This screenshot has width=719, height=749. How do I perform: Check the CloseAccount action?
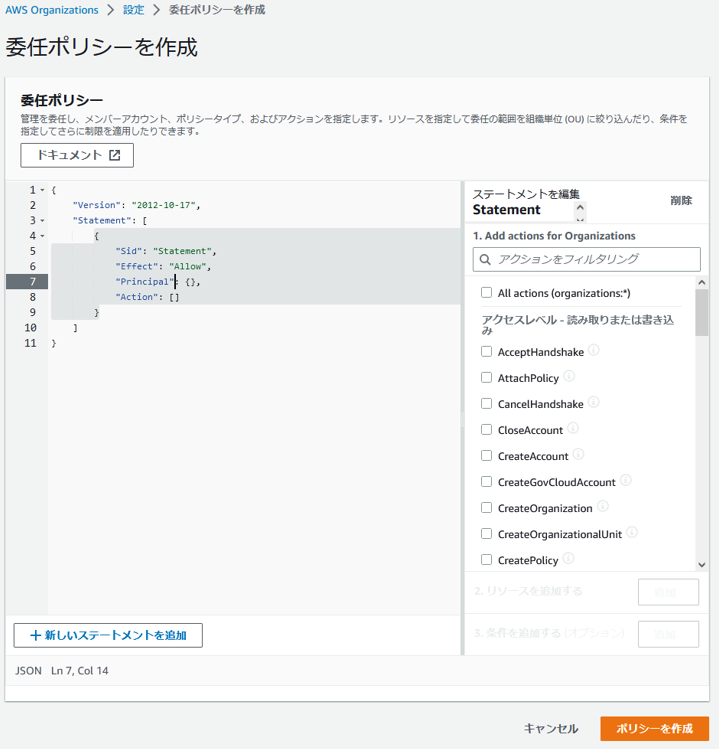[486, 429]
